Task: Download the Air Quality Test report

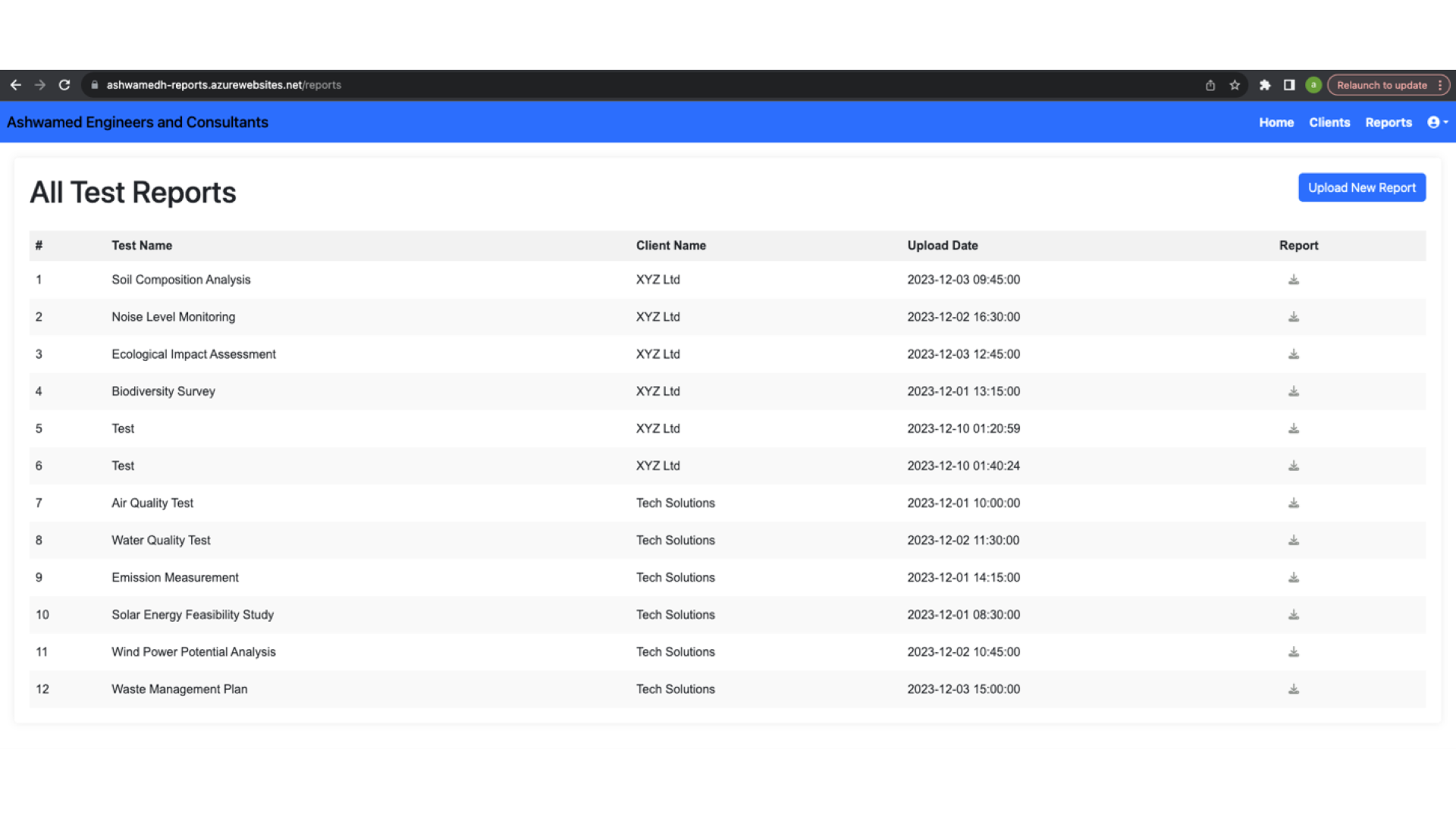Action: [1294, 503]
